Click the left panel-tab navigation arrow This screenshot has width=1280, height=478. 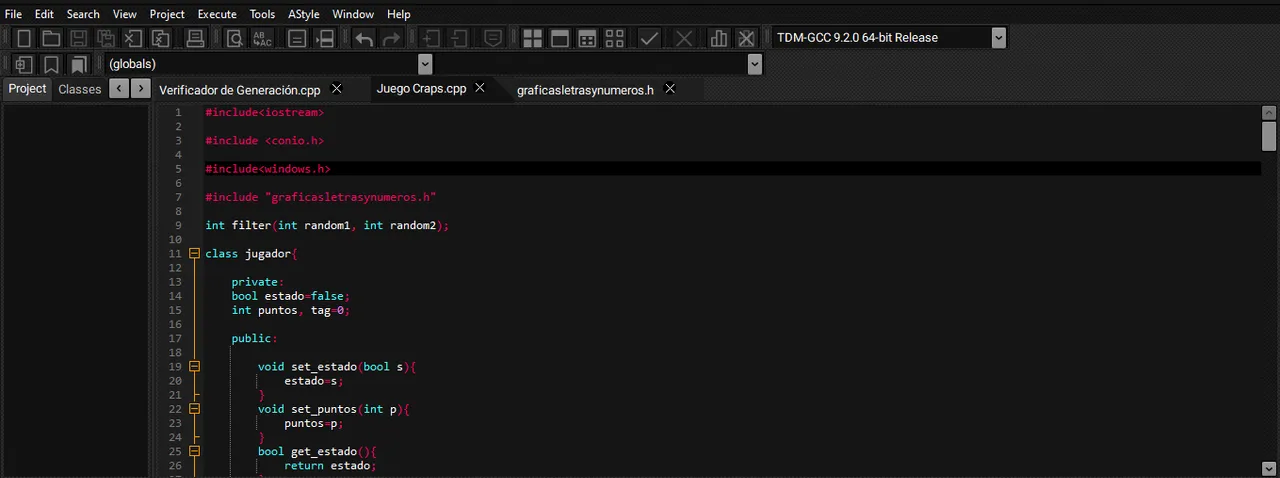(x=119, y=89)
